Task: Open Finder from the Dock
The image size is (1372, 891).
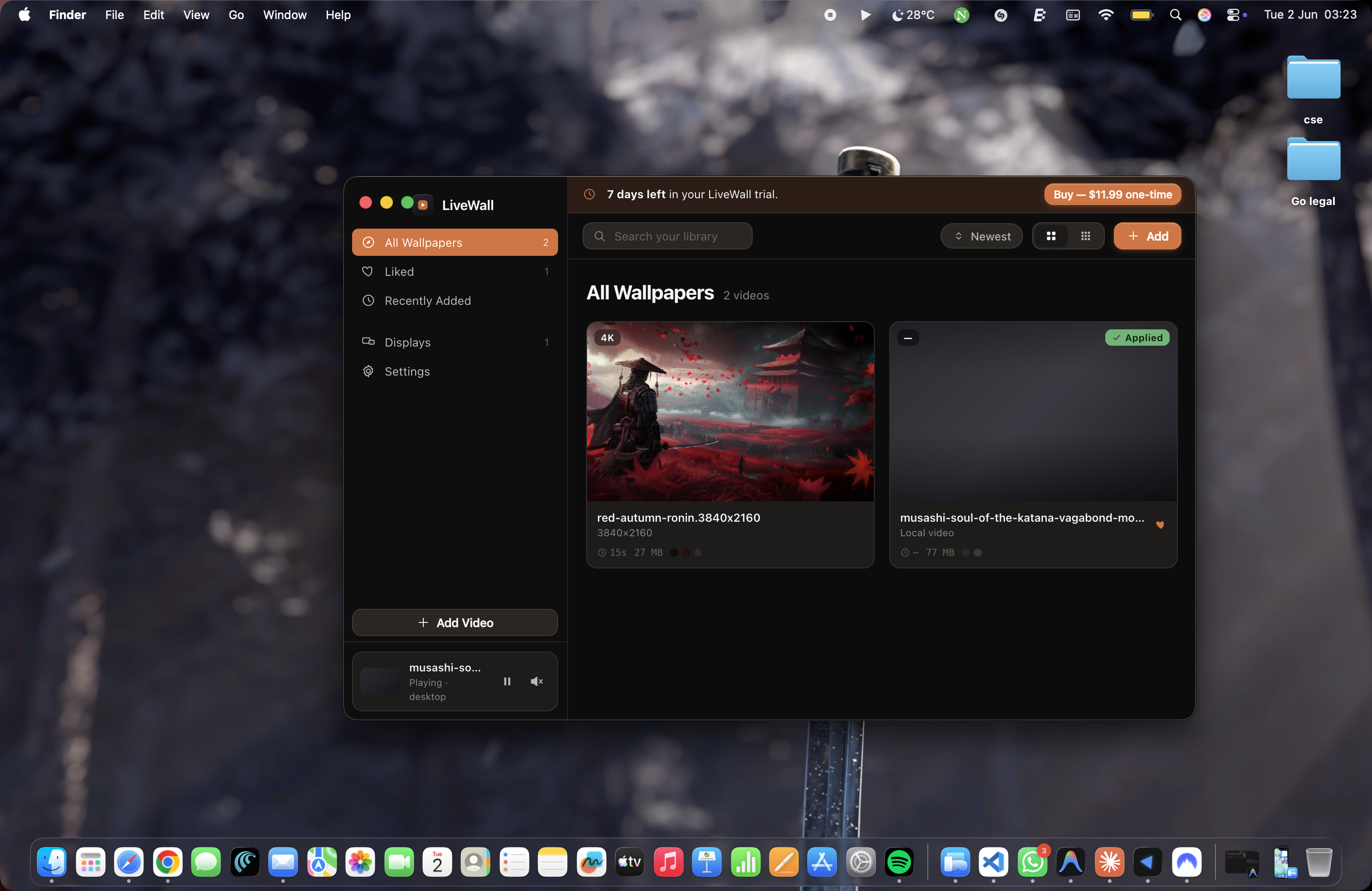Action: 51,862
